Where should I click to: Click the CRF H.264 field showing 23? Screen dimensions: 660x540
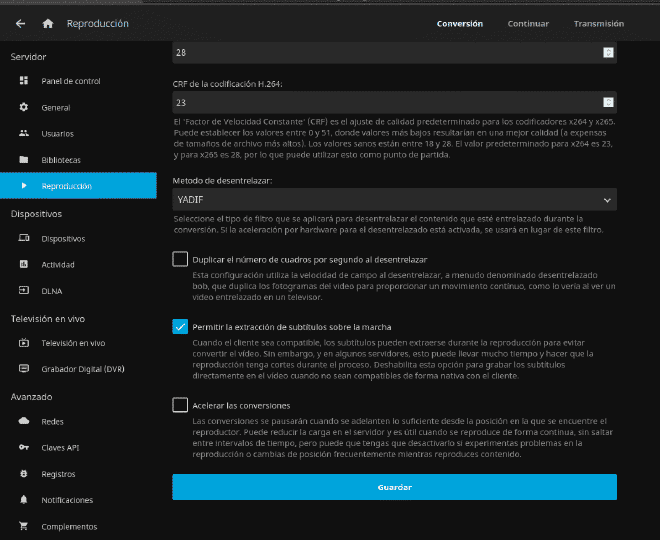click(x=394, y=102)
